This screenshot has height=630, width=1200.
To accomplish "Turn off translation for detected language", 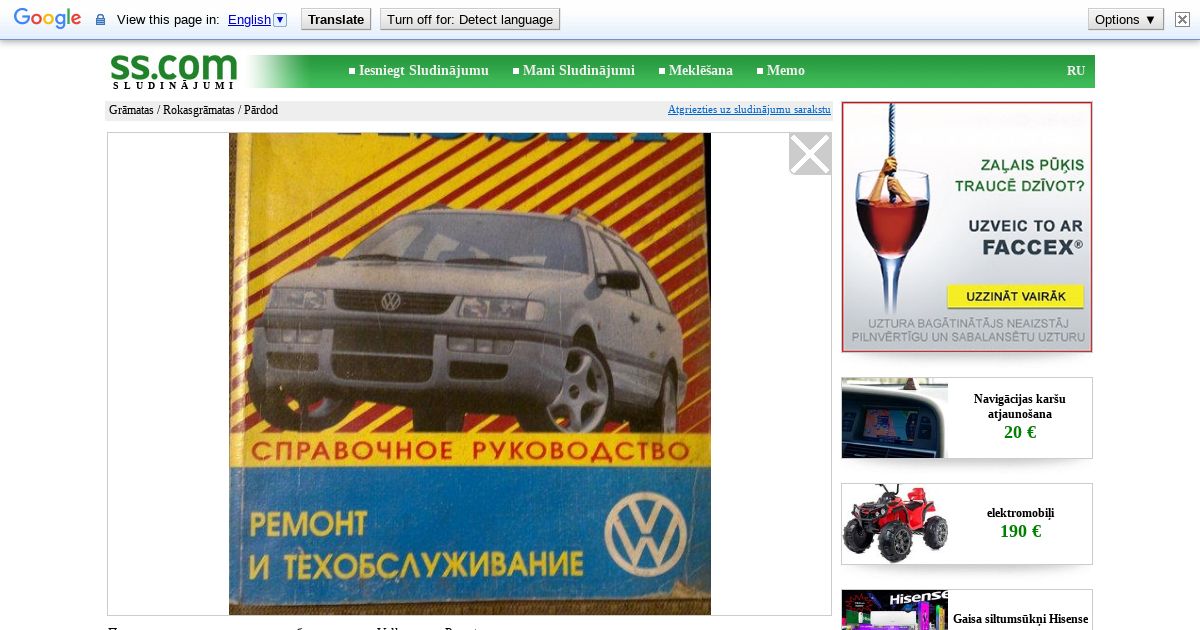I will [x=470, y=20].
